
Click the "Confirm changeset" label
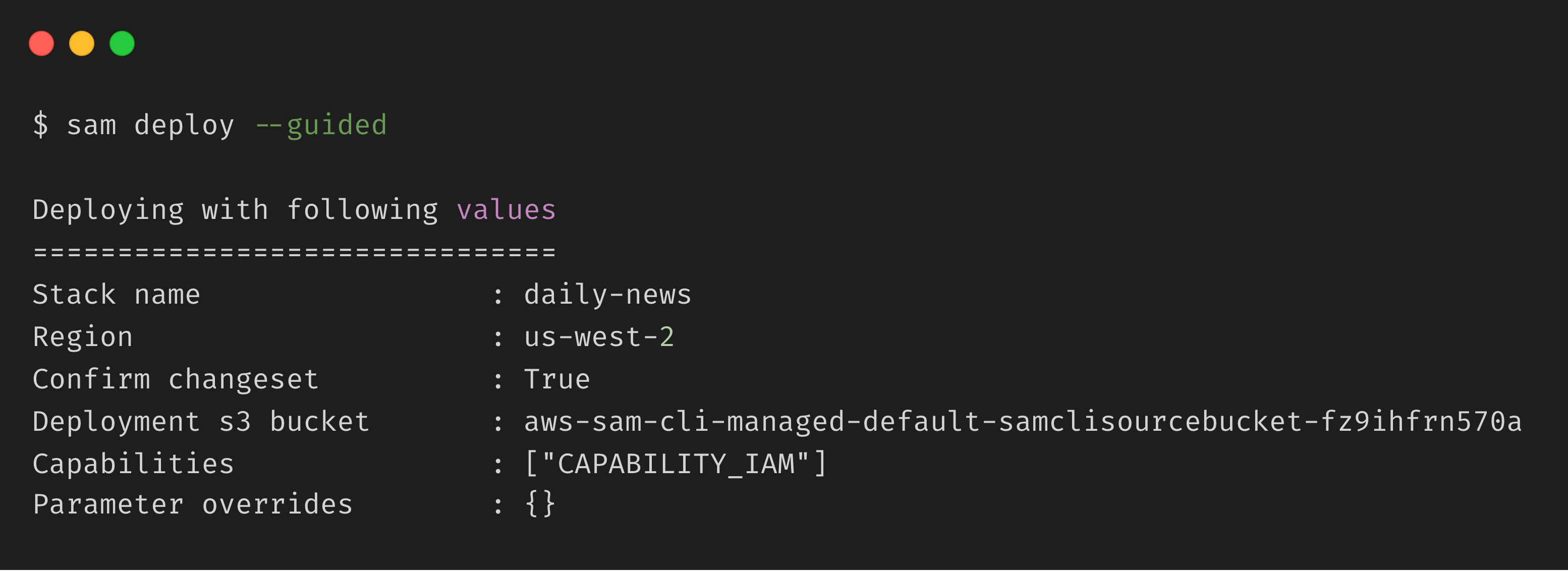tap(175, 379)
